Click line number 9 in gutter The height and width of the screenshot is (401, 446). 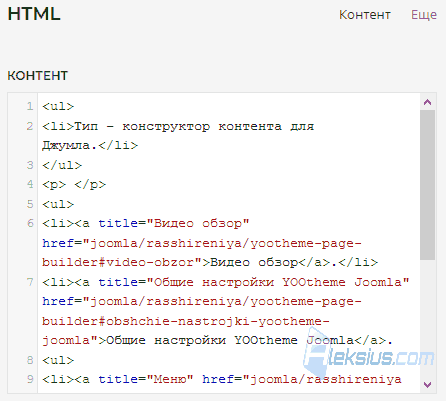(30, 379)
